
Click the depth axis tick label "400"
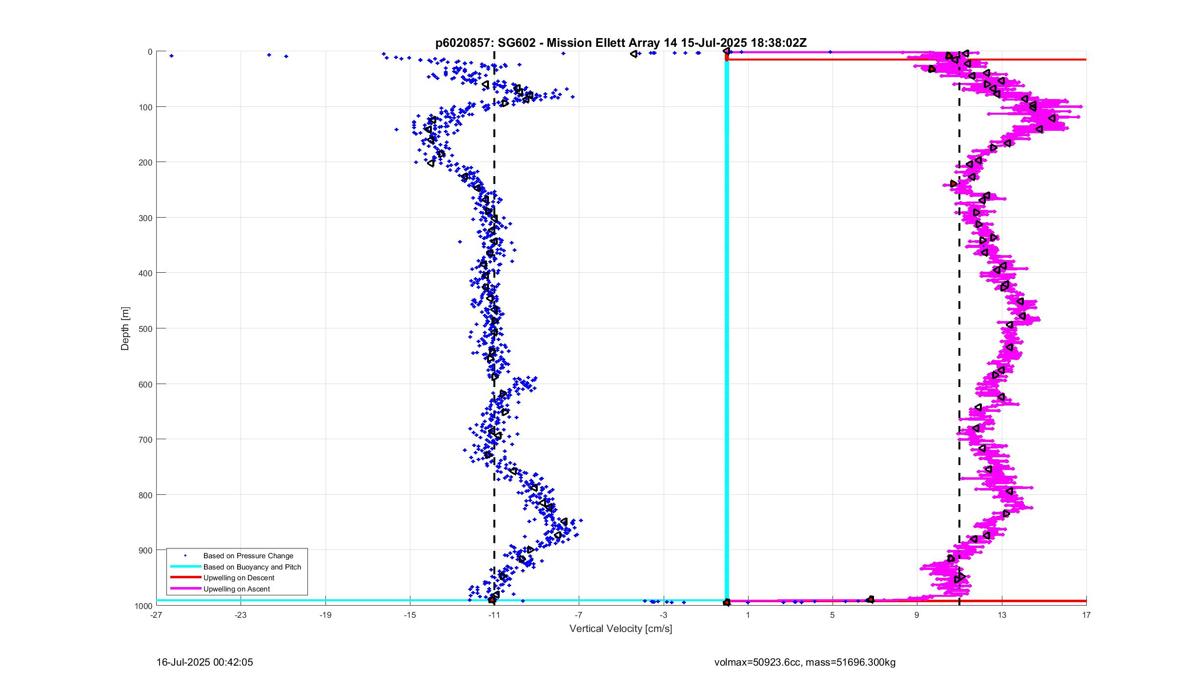(144, 273)
